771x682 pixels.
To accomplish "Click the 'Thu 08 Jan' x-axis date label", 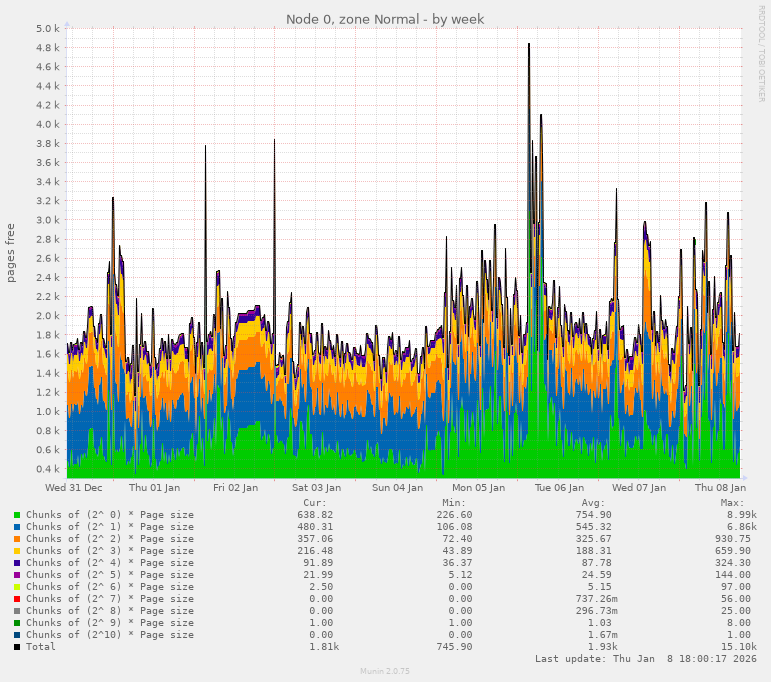I will [721, 488].
